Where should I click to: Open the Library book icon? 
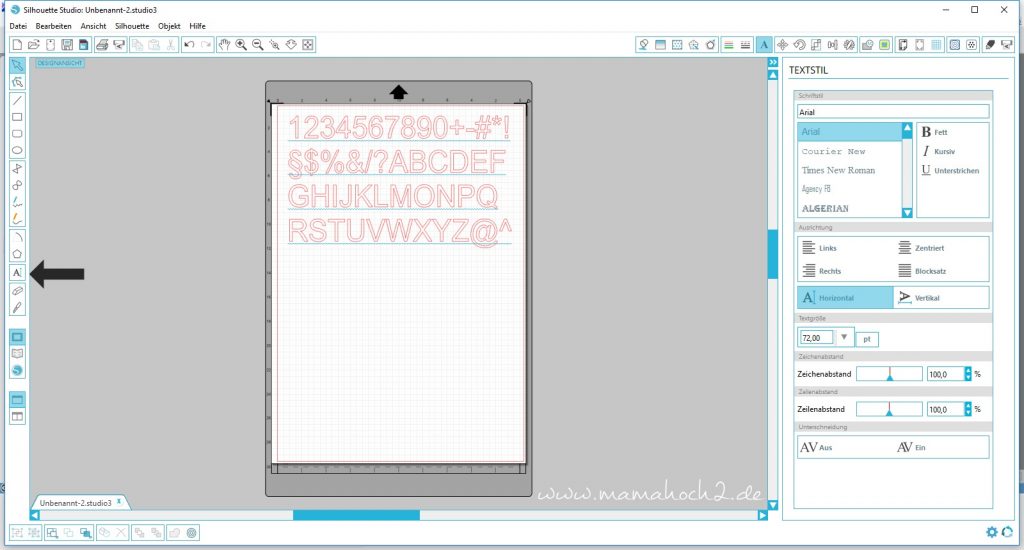click(17, 353)
